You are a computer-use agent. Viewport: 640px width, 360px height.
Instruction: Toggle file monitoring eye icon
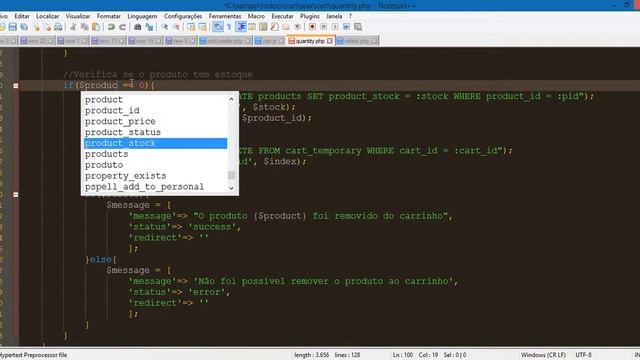pos(298,27)
